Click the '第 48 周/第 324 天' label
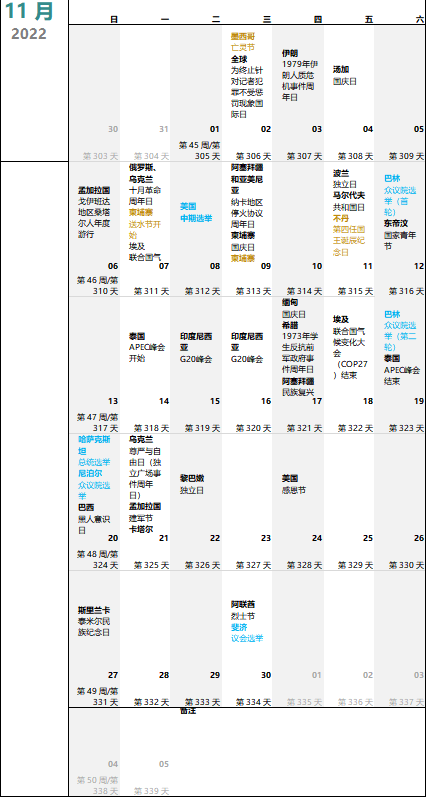 (98, 559)
